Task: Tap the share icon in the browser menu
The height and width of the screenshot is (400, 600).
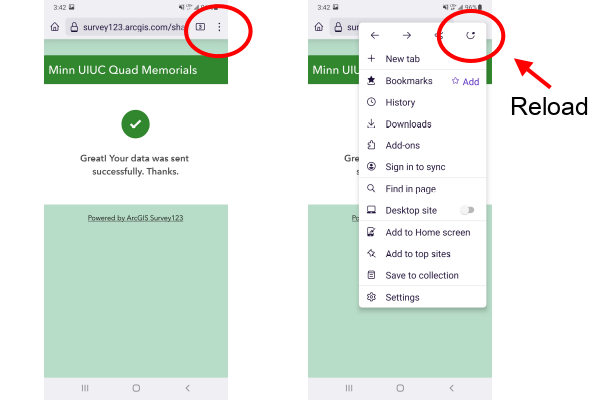Action: (438, 36)
